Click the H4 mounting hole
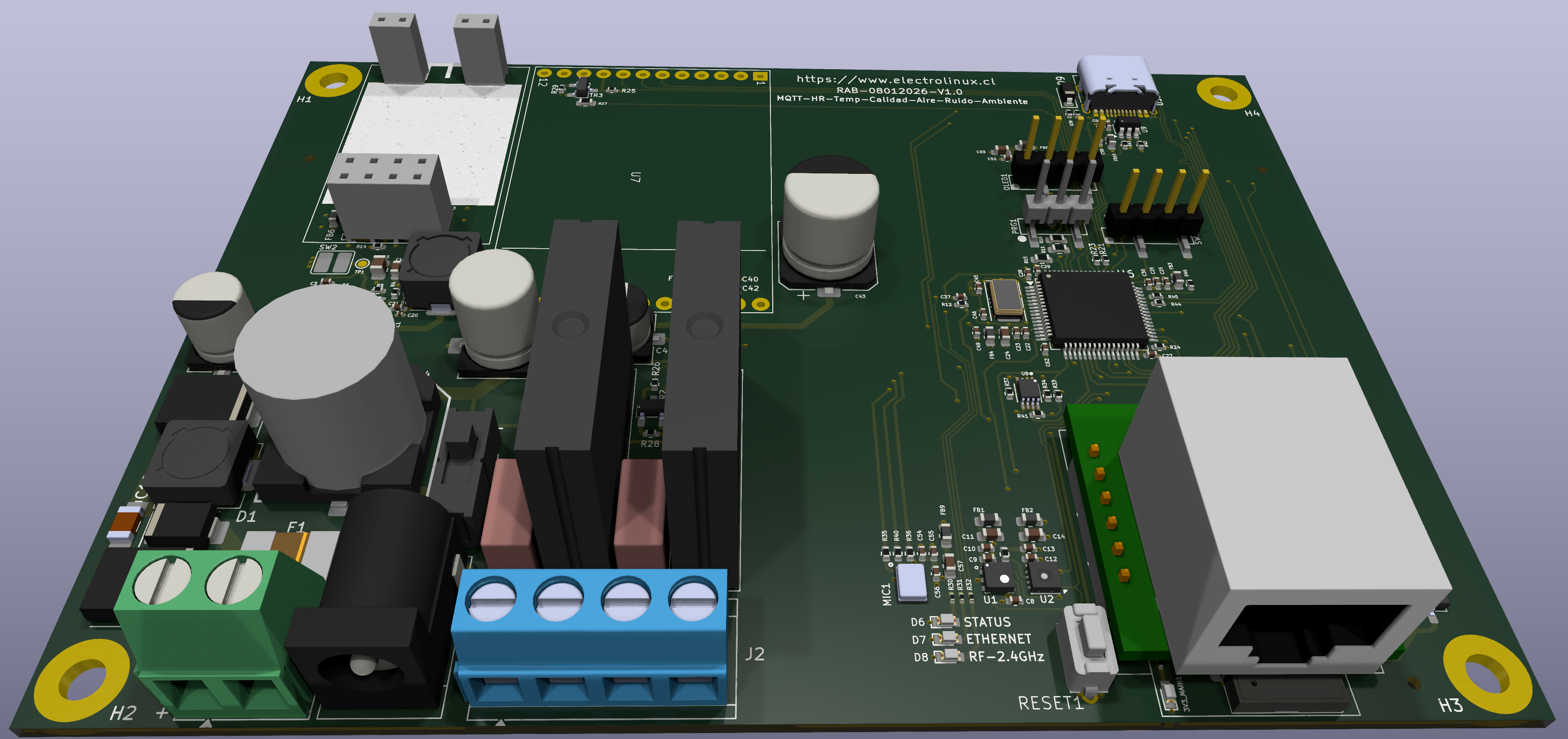Screen dimensions: 1568x739 point(1223,93)
